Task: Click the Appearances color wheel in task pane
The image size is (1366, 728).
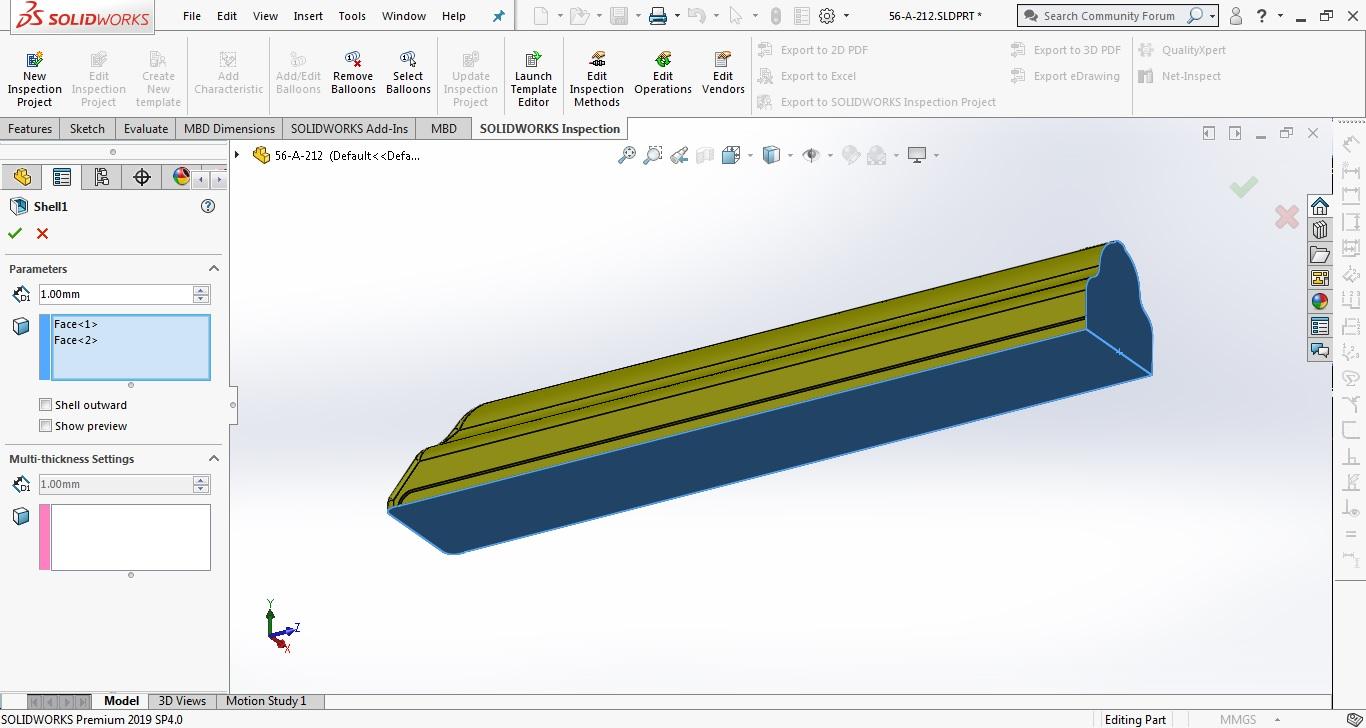Action: tap(1320, 302)
